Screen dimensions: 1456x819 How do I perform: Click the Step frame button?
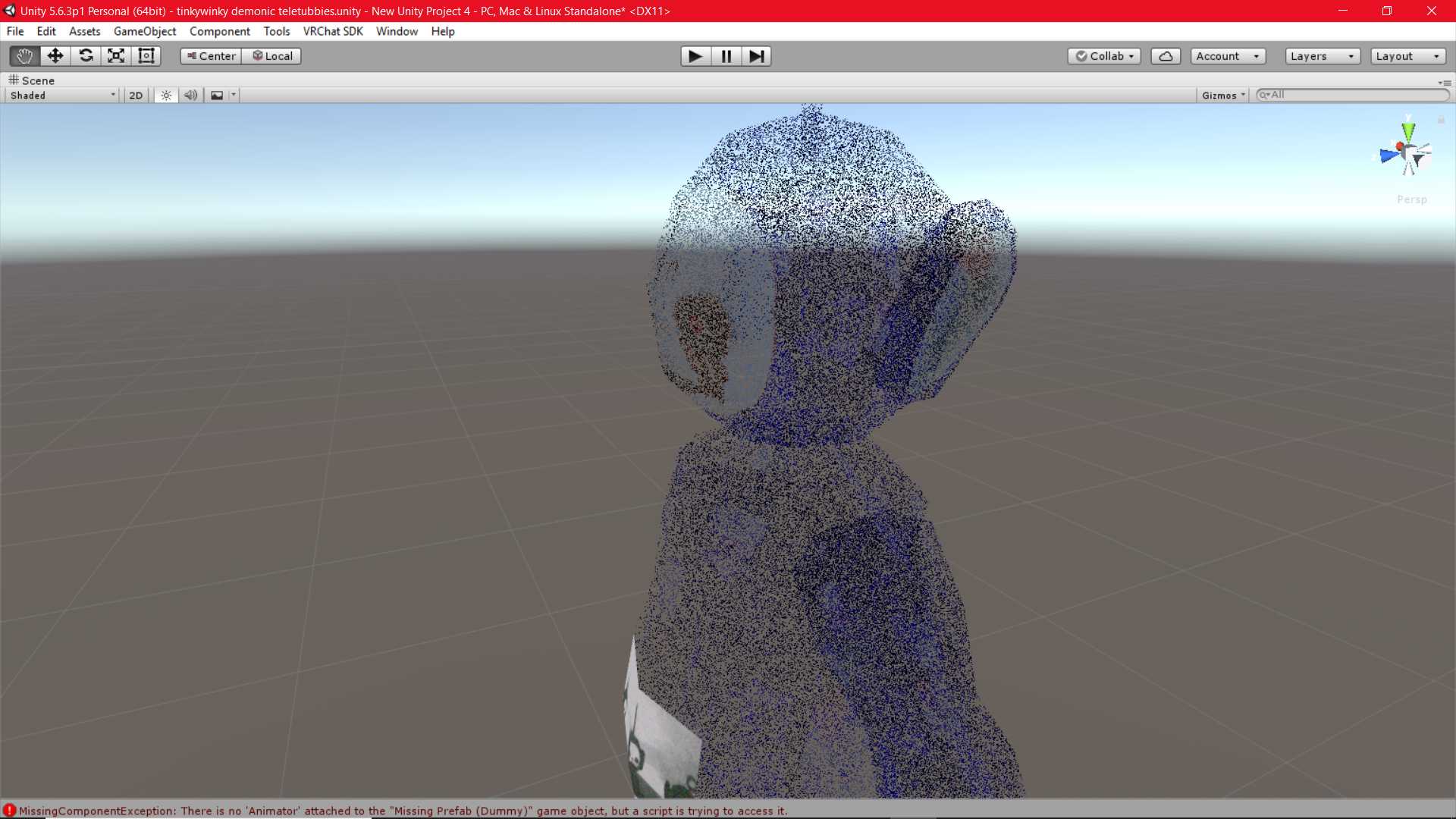click(756, 56)
